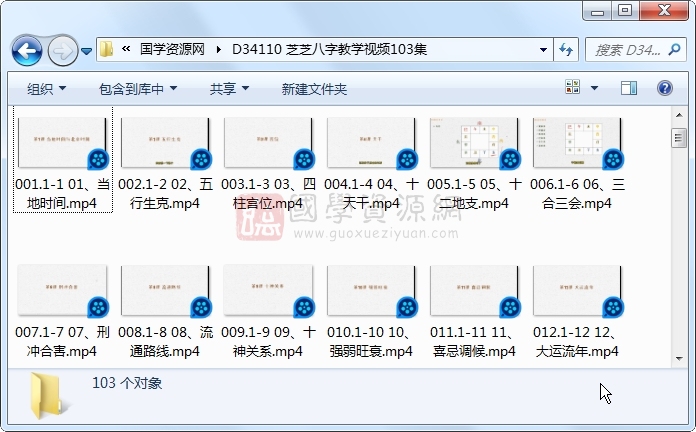Image resolution: width=696 pixels, height=432 pixels.
Task: Click file name 008.1-8 08、流通路线.mp4
Action: 166,341
